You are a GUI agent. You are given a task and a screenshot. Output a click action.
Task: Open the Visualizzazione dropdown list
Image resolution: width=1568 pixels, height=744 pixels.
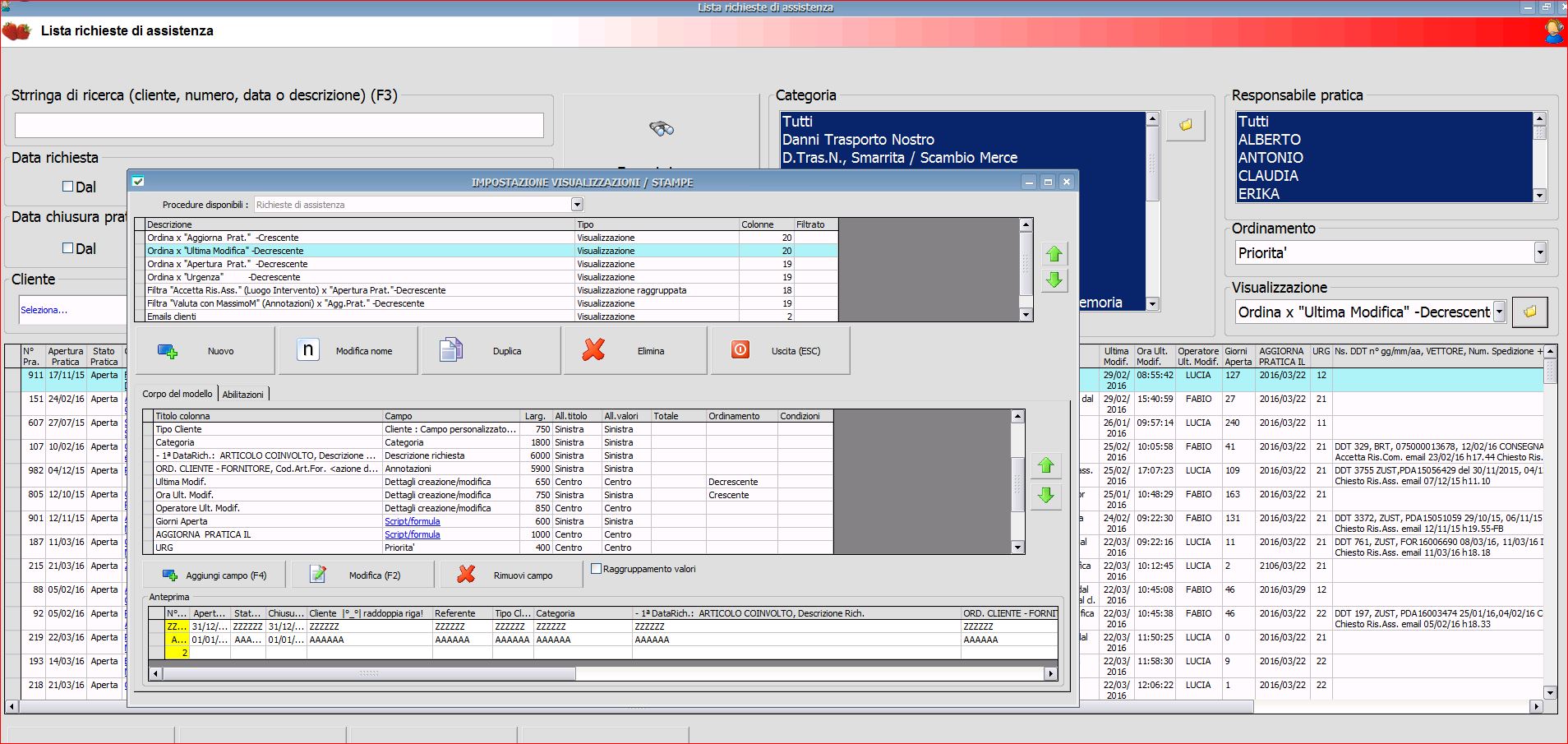pyautogui.click(x=1499, y=312)
